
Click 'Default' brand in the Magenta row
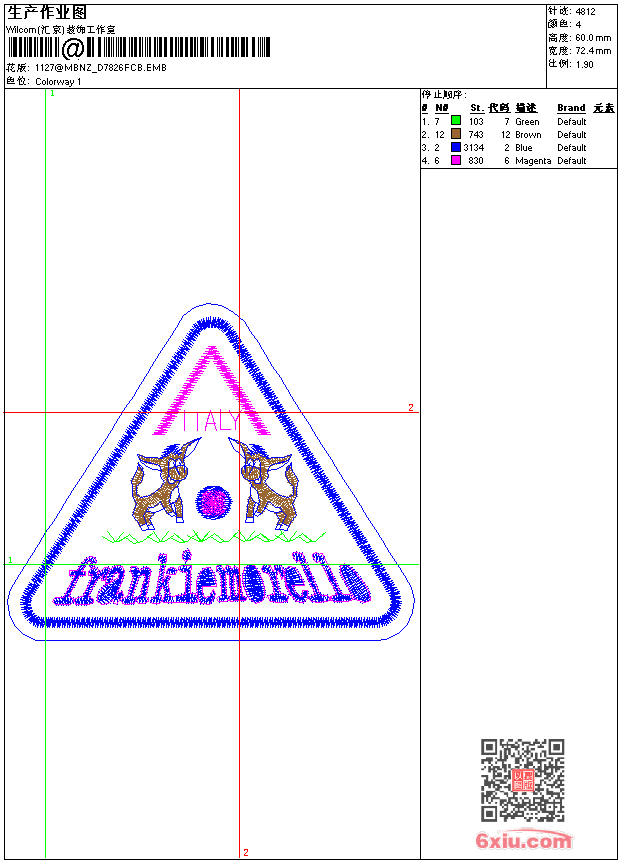click(x=572, y=161)
